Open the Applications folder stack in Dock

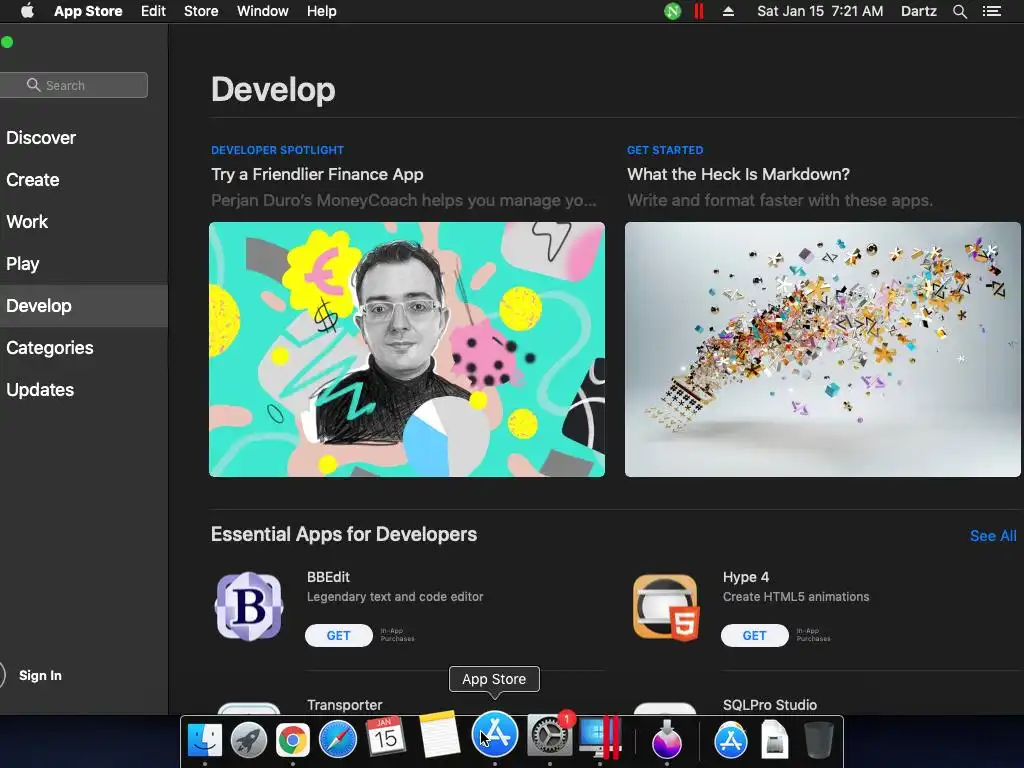(x=730, y=740)
